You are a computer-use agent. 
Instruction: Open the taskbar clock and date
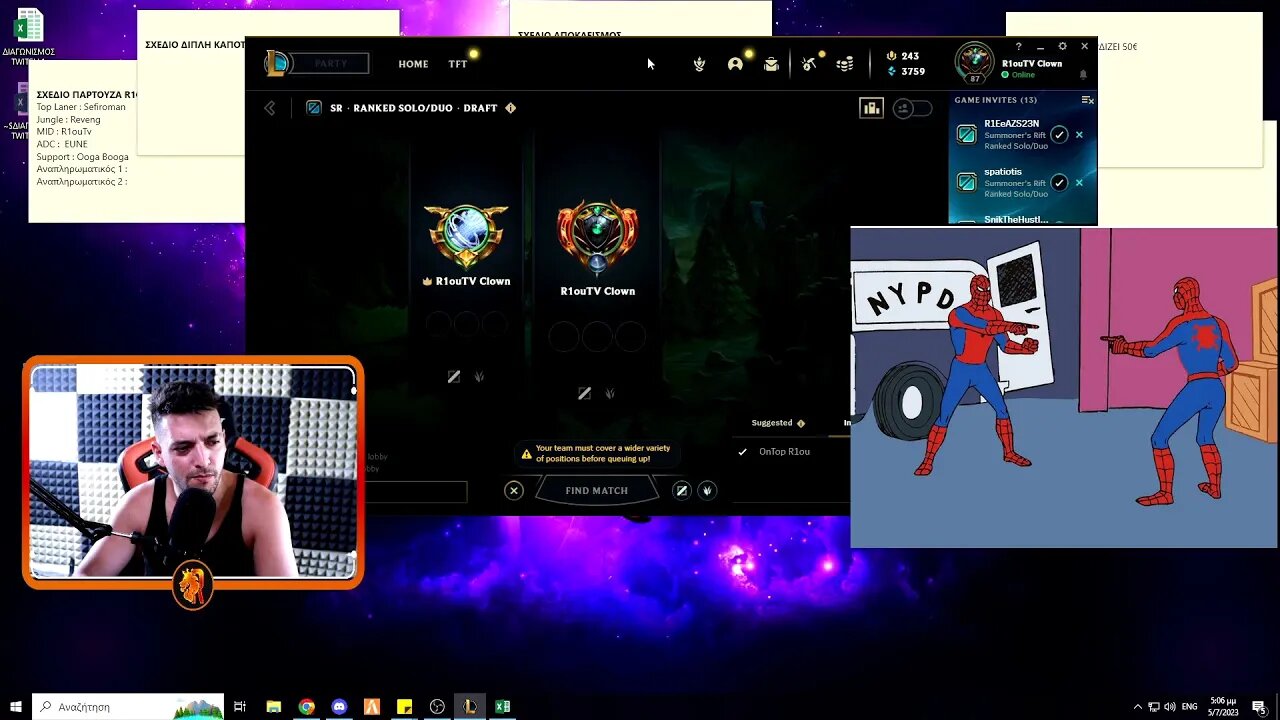pos(1222,707)
